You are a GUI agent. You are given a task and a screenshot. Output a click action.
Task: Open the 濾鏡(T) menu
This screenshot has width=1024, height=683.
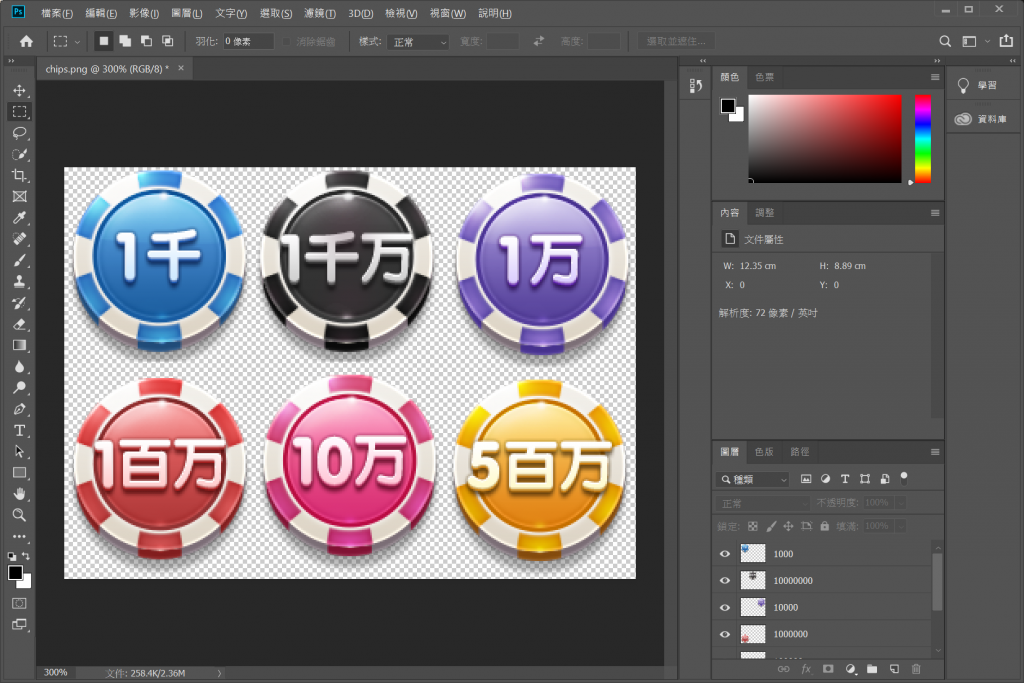[320, 13]
